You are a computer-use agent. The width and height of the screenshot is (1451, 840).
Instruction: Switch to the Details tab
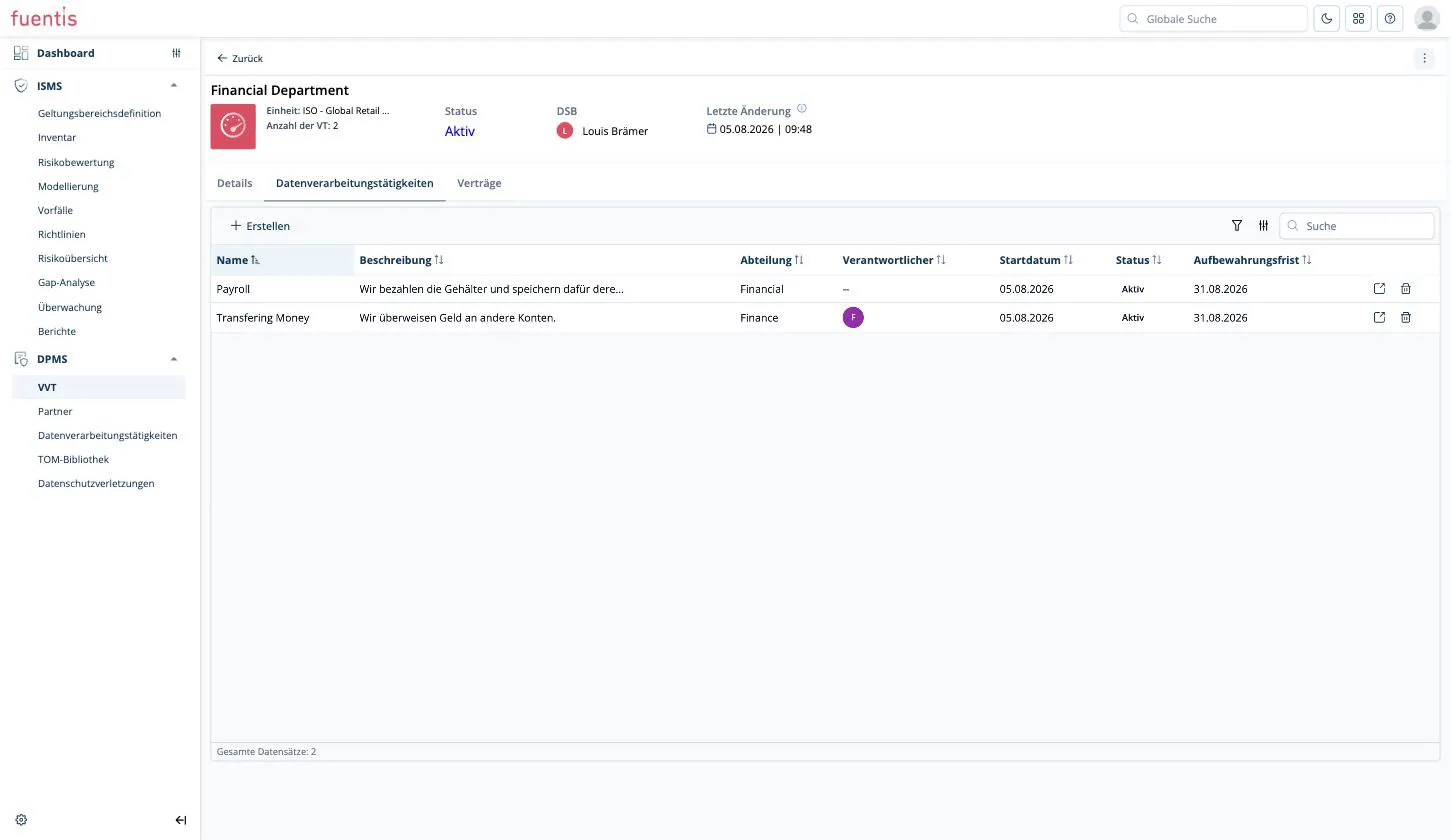tap(235, 184)
